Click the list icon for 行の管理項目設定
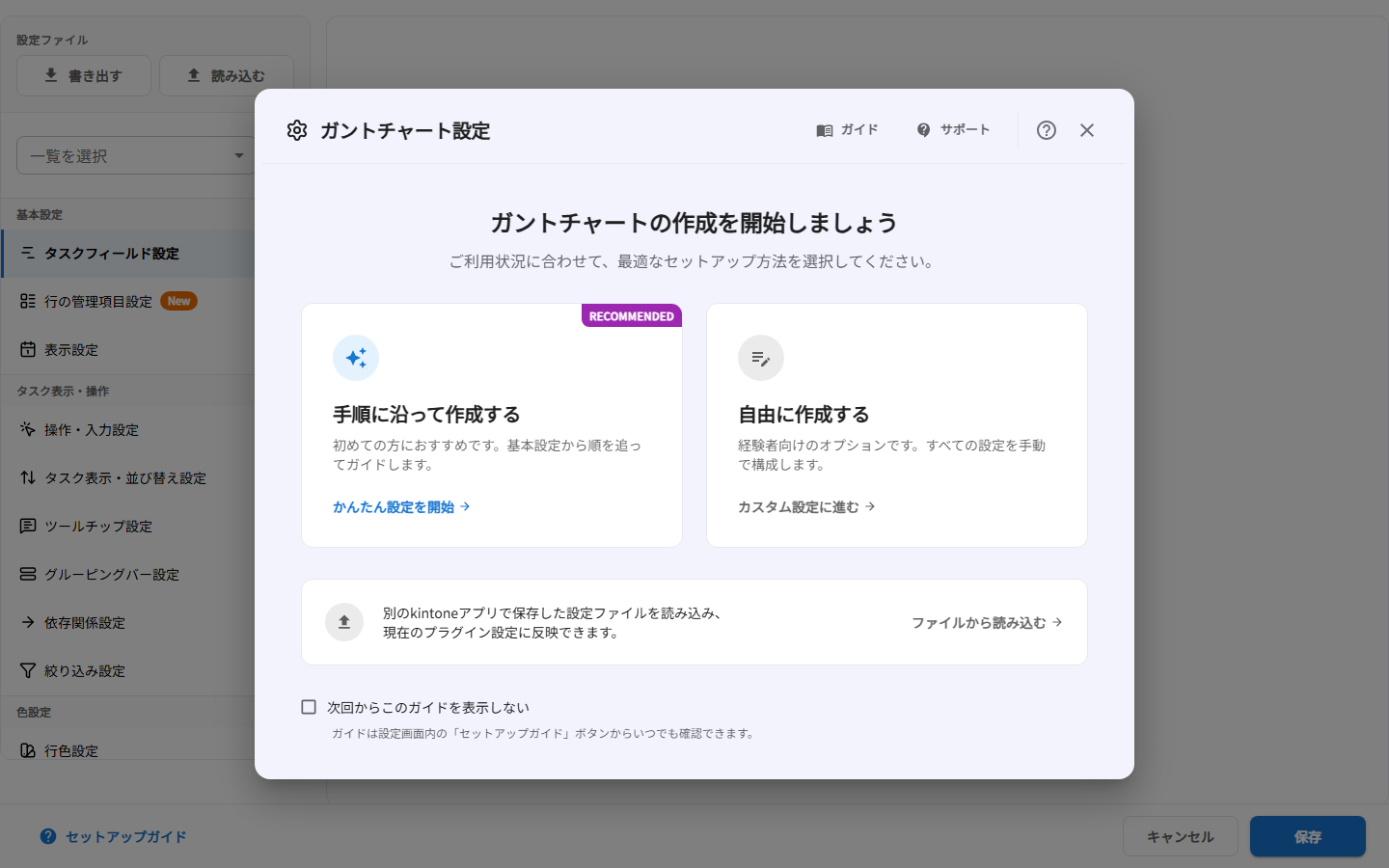Image resolution: width=1389 pixels, height=868 pixels. pyautogui.click(x=28, y=301)
